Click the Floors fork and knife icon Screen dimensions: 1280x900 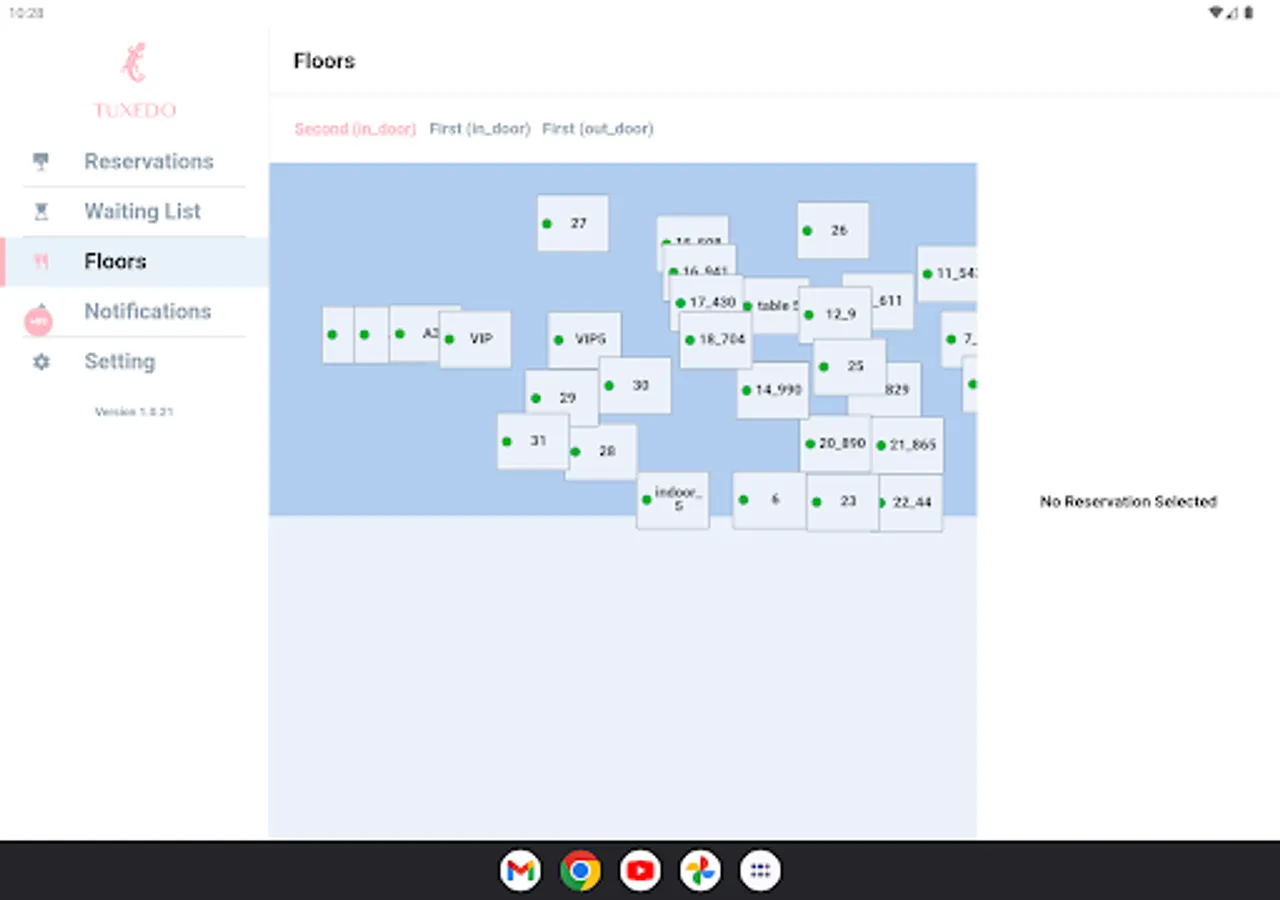[x=40, y=261]
